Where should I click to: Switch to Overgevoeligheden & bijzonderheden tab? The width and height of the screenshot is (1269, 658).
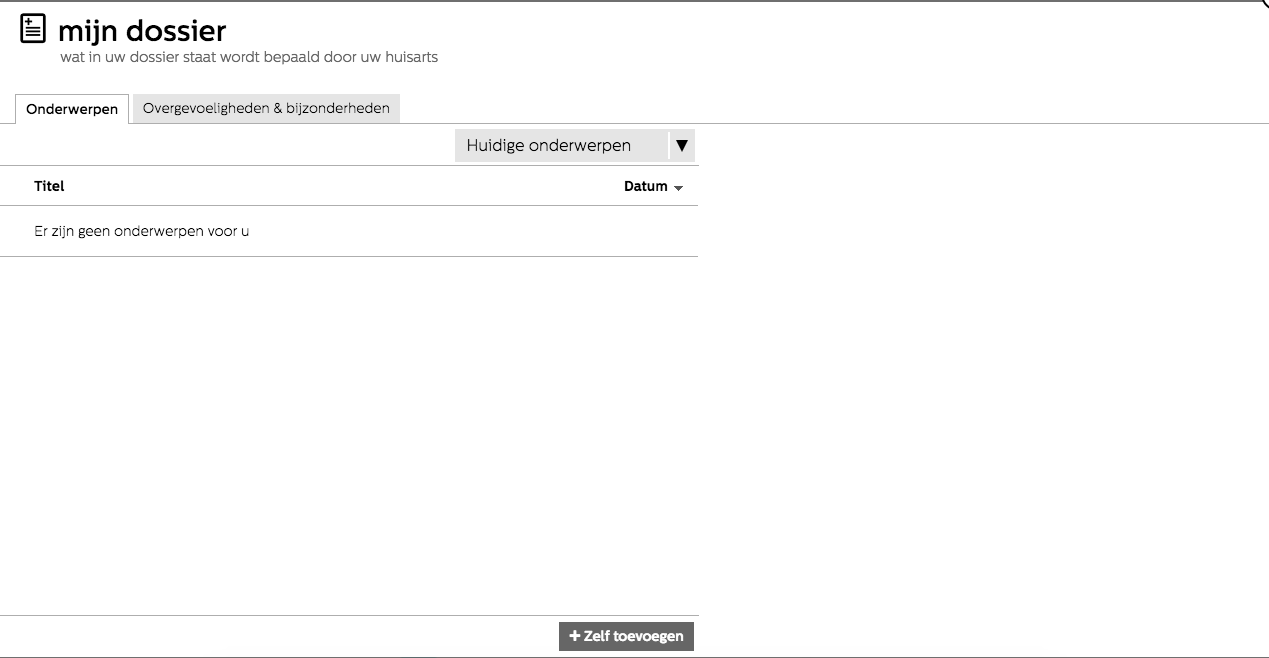pyautogui.click(x=266, y=108)
